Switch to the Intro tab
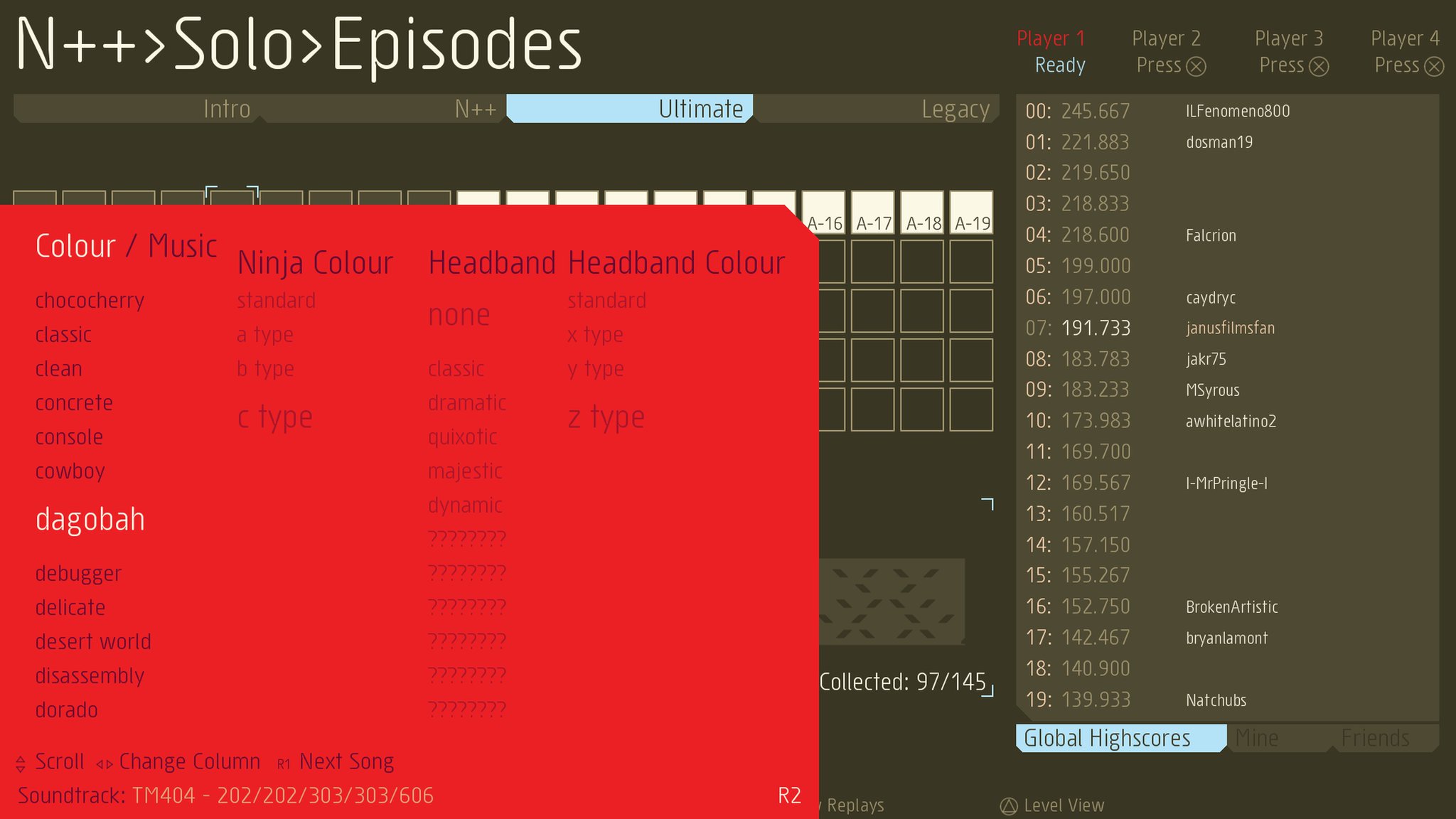1456x819 pixels. tap(136, 109)
